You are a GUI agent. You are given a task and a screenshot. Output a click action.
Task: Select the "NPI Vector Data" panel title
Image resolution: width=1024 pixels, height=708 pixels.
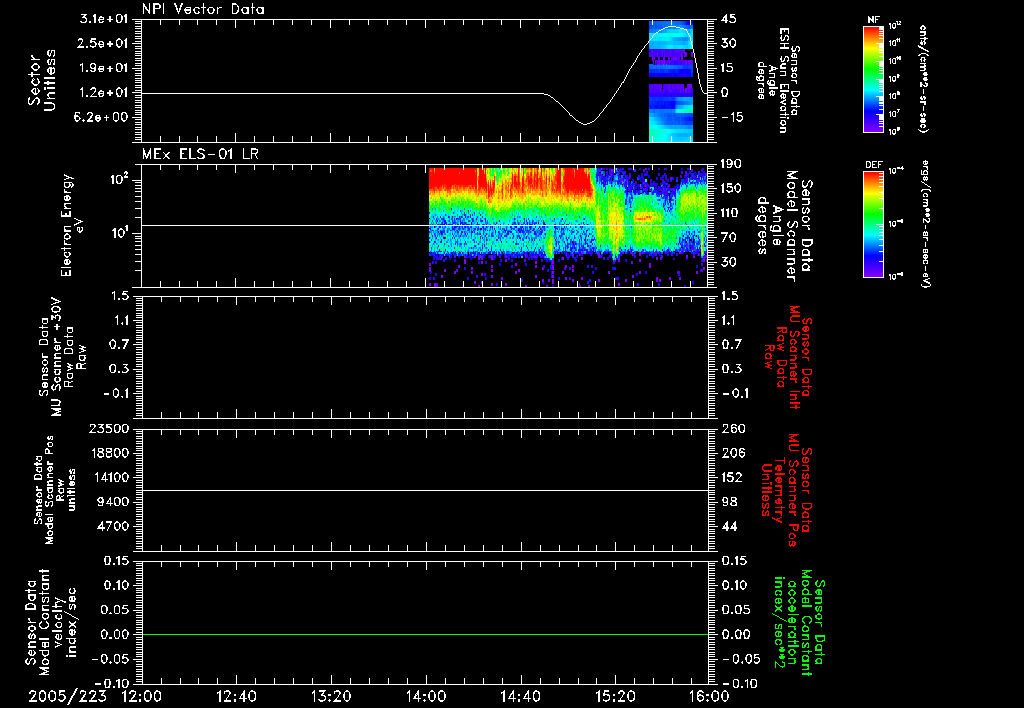point(203,9)
